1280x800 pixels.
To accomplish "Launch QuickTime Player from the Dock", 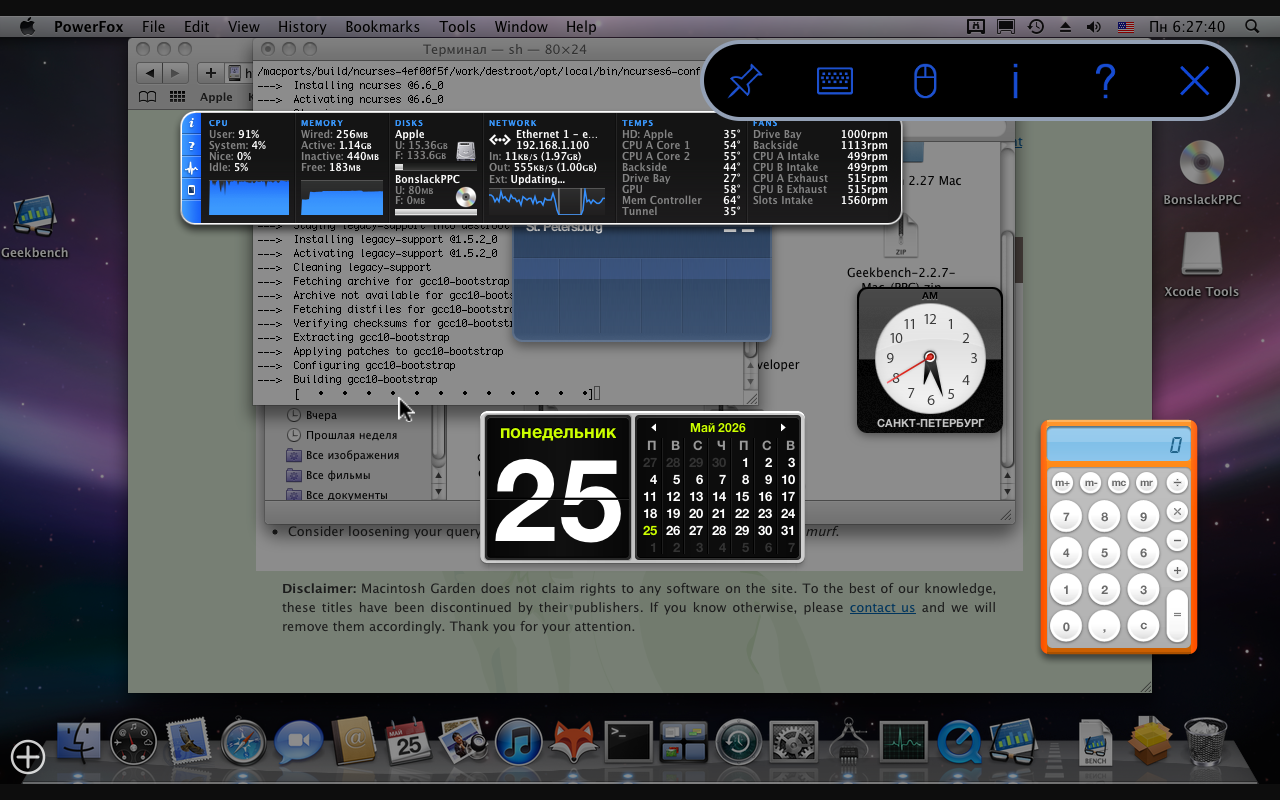I will coord(958,744).
